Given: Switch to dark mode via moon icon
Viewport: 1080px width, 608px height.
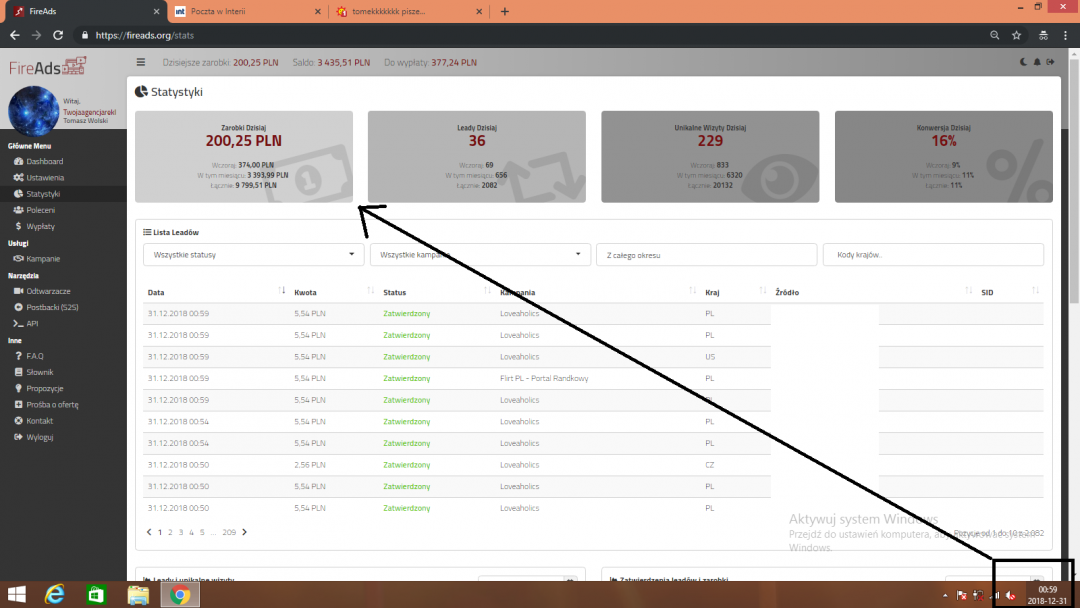Looking at the screenshot, I should click(1023, 62).
